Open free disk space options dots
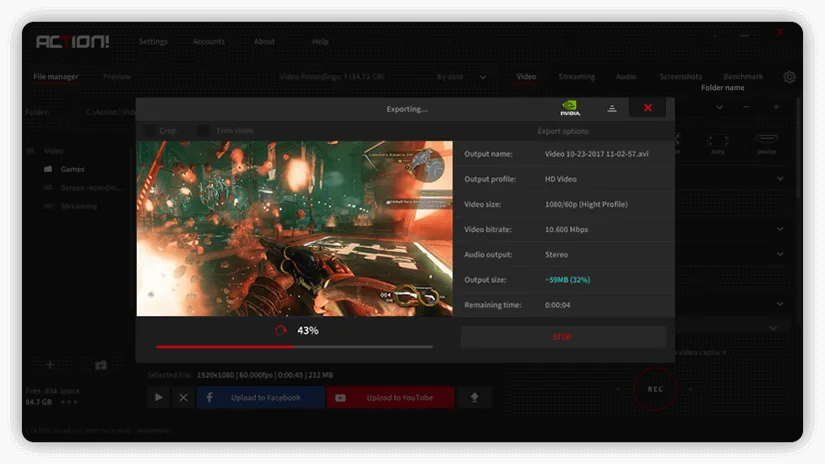This screenshot has width=825, height=464. [x=69, y=402]
